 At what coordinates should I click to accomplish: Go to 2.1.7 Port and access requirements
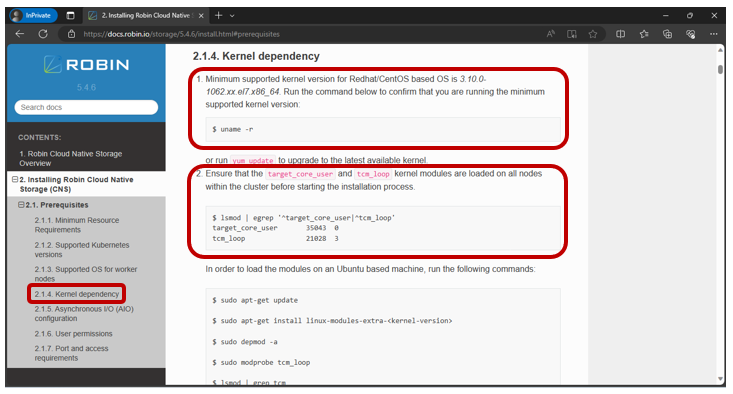[x=71, y=353]
